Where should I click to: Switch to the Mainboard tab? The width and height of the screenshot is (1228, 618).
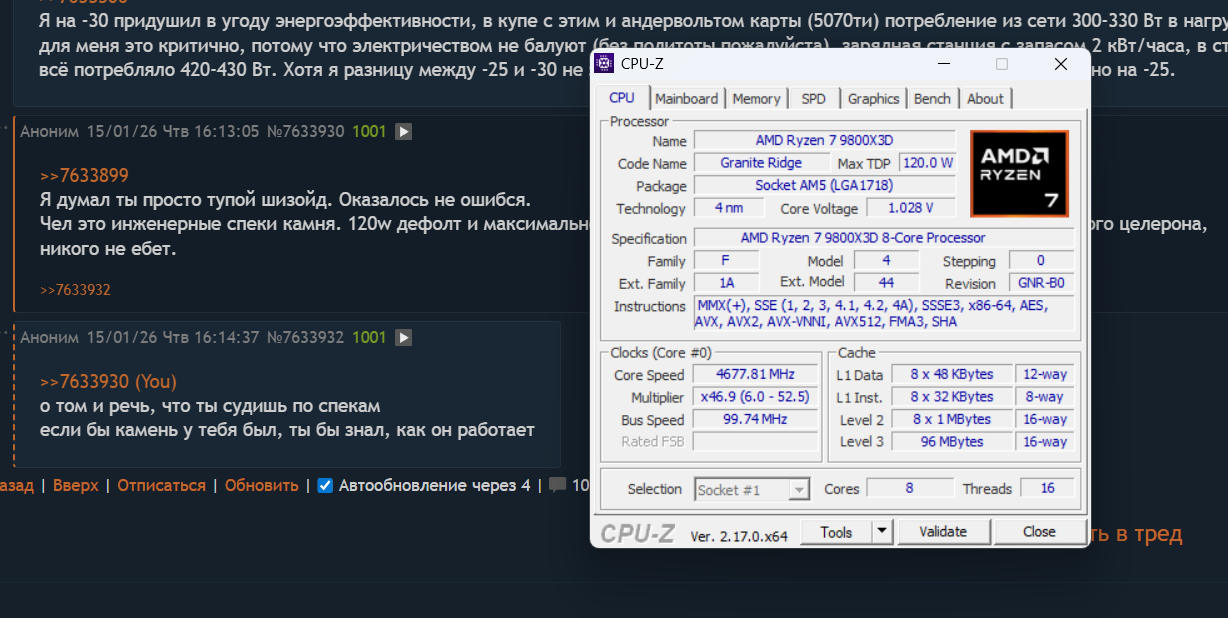coord(686,98)
